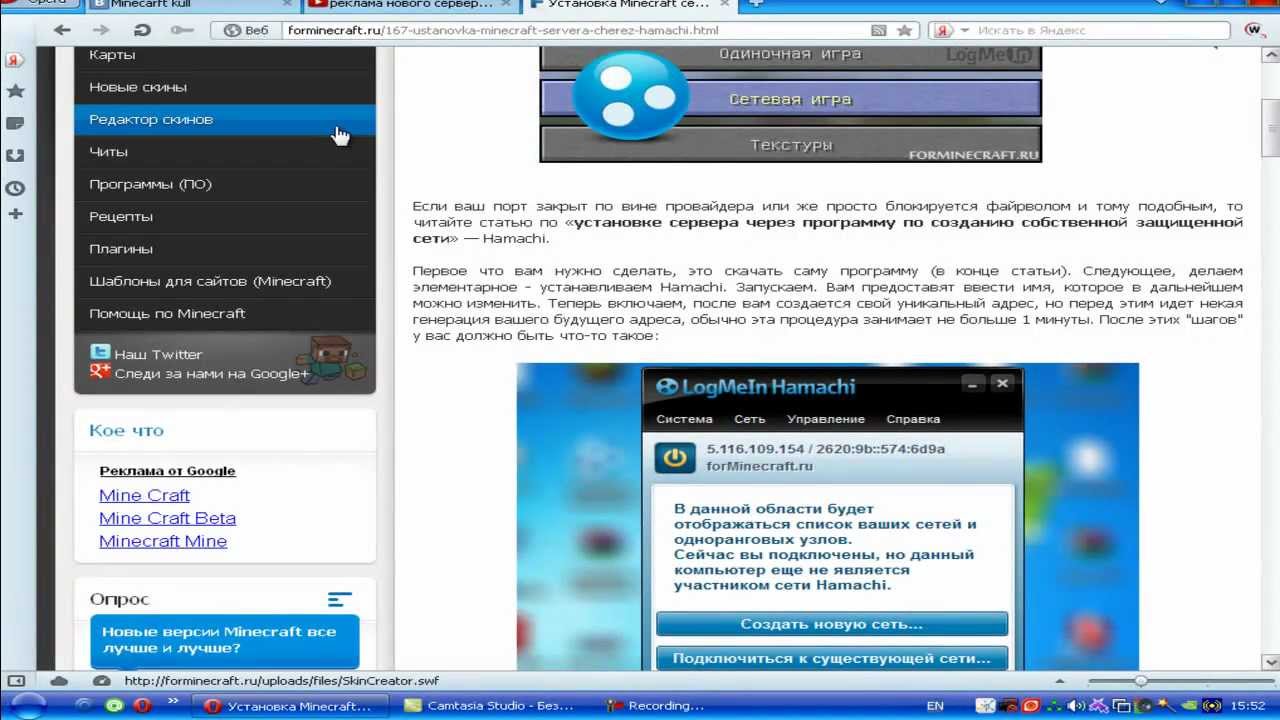1280x720 pixels.
Task: Bookmark the page with the star icon
Action: click(x=905, y=30)
